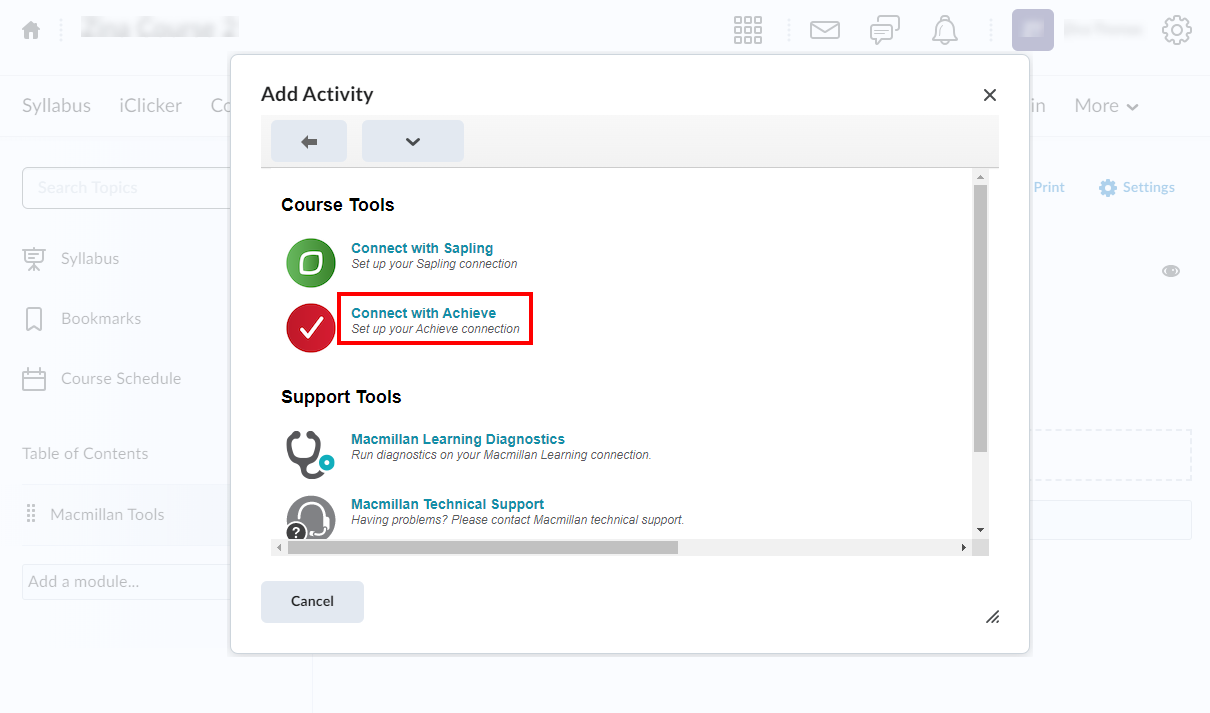Screen dimensions: 1210x713
Task: Expand the More navigation menu
Action: point(1105,105)
